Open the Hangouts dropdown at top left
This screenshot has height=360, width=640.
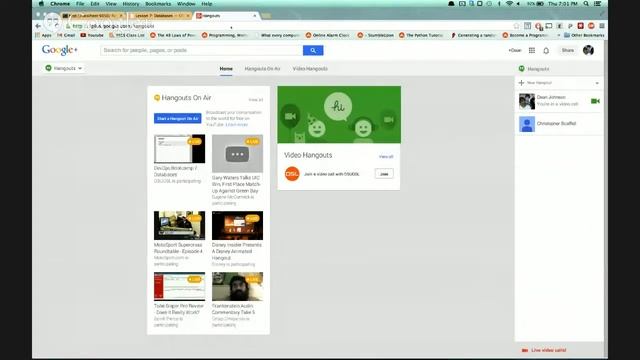pyautogui.click(x=64, y=68)
